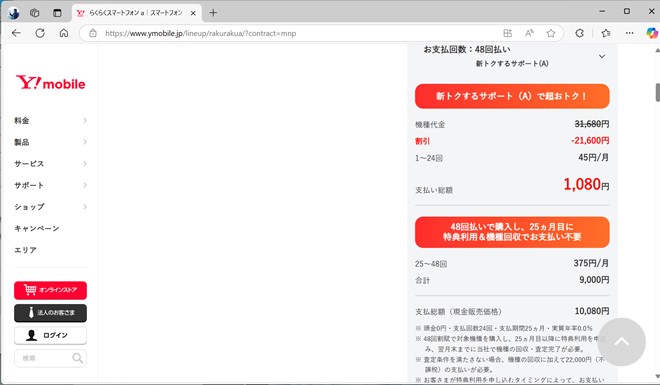The height and width of the screenshot is (385, 660).
Task: Click the 法人のお客さま button
Action: click(x=51, y=313)
